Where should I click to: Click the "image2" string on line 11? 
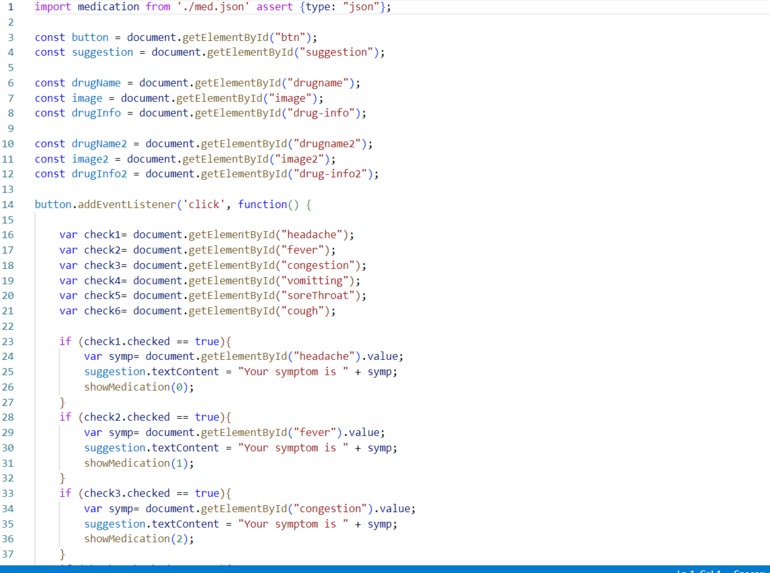pyautogui.click(x=299, y=159)
